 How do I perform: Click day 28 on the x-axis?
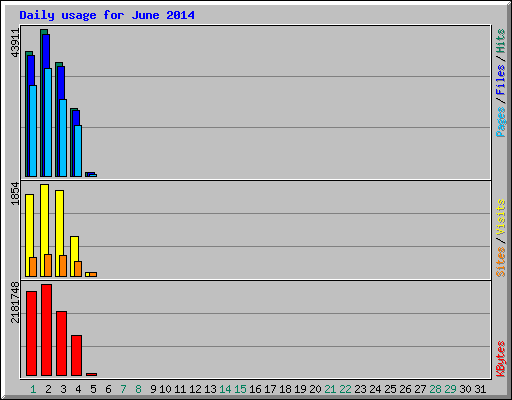[435, 389]
